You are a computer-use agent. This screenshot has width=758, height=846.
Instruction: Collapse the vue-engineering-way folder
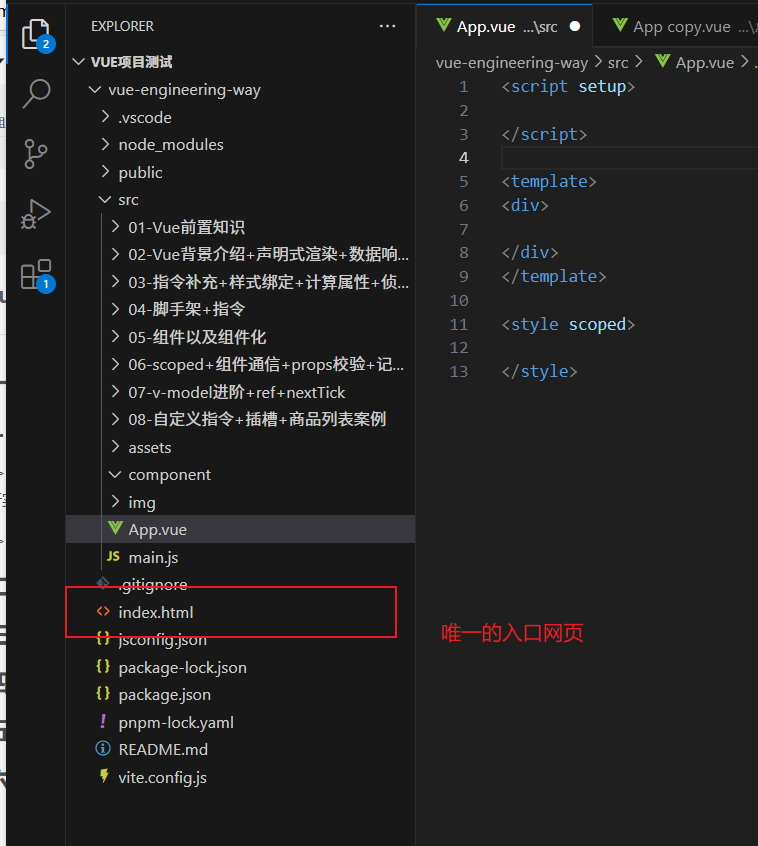pos(95,90)
